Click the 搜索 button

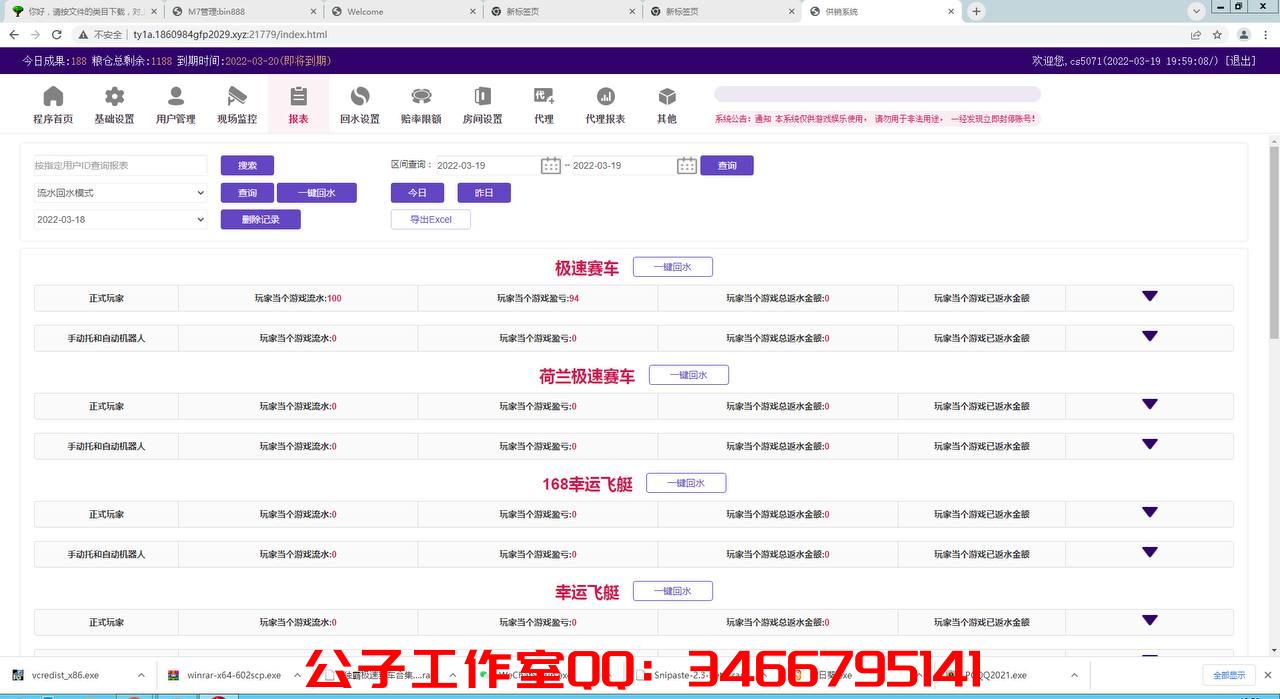click(x=247, y=165)
